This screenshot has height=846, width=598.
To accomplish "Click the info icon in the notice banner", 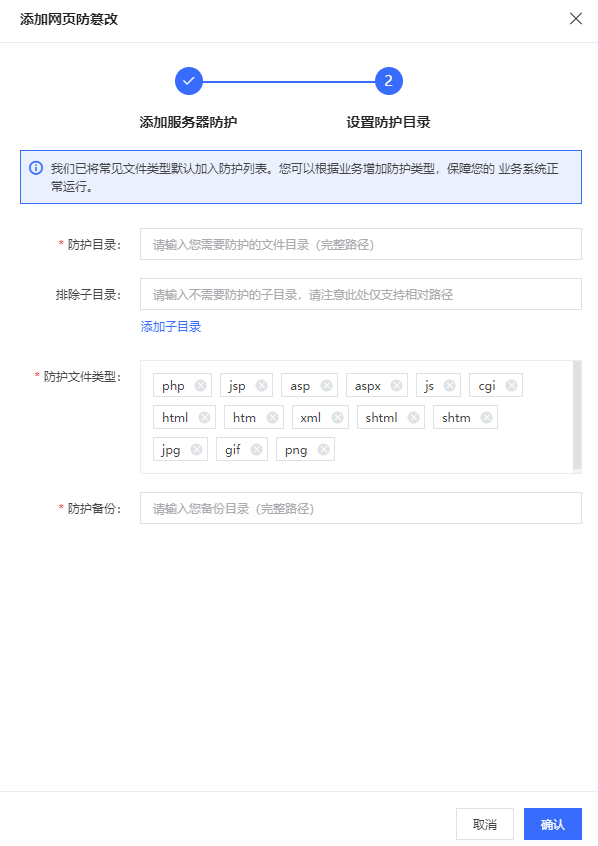I will click(x=36, y=168).
